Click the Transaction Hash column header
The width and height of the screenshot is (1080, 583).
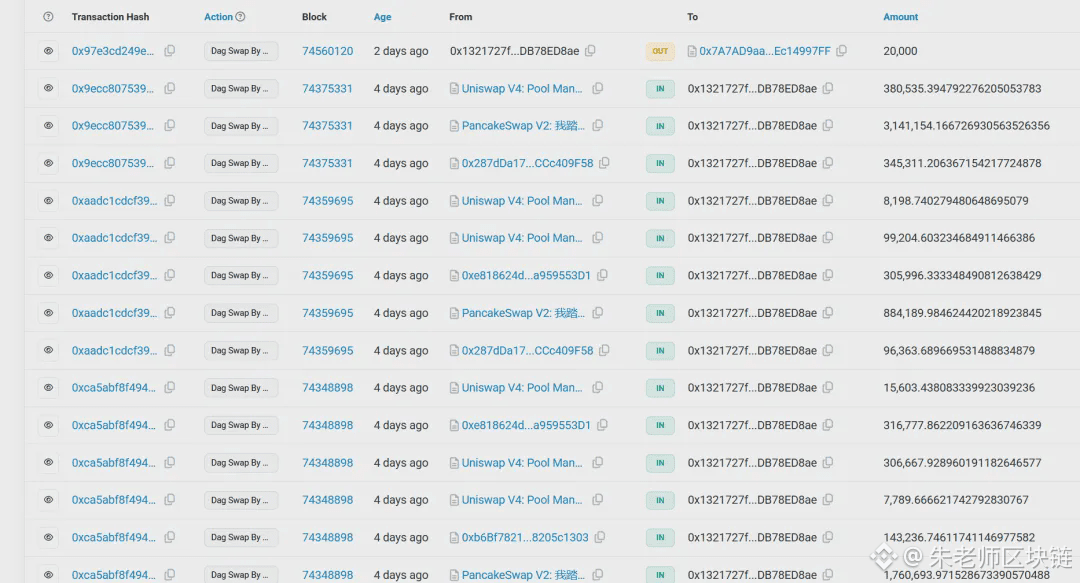pos(110,17)
